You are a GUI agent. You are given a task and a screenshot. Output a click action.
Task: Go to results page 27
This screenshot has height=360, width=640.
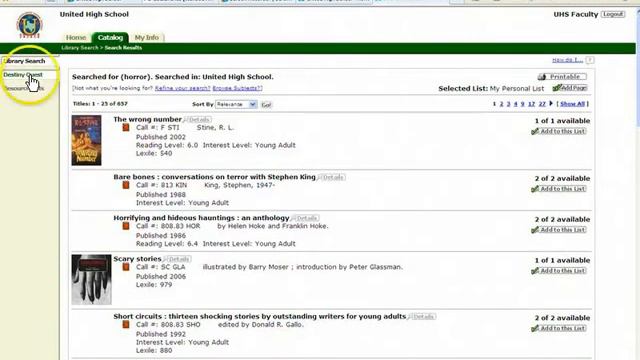pyautogui.click(x=542, y=104)
